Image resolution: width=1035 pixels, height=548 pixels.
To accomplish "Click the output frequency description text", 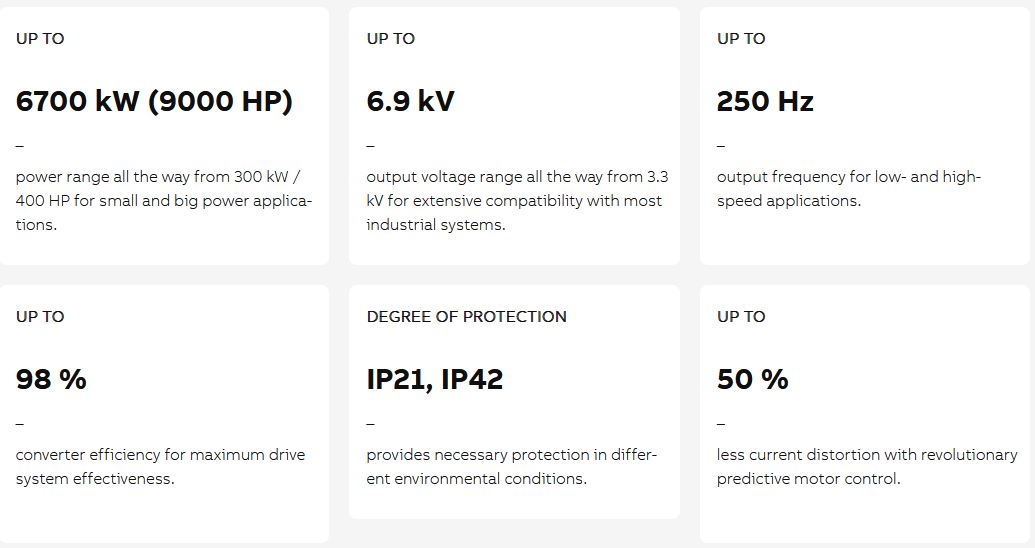I will 848,189.
